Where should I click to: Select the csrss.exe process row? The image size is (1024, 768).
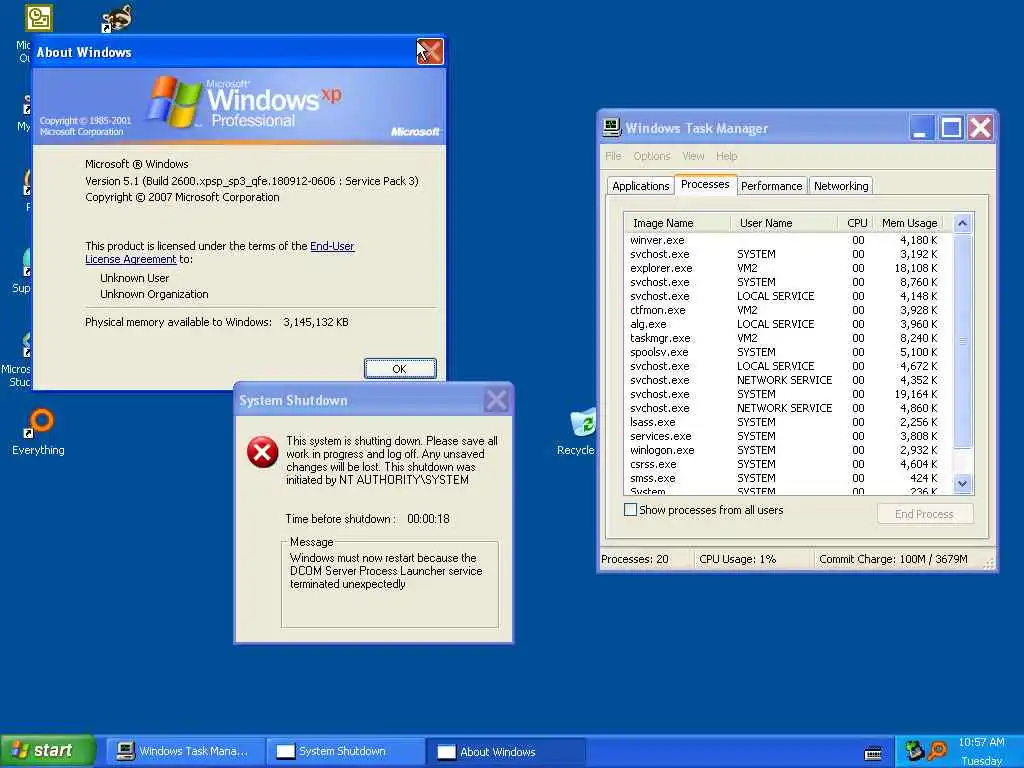[x=788, y=464]
